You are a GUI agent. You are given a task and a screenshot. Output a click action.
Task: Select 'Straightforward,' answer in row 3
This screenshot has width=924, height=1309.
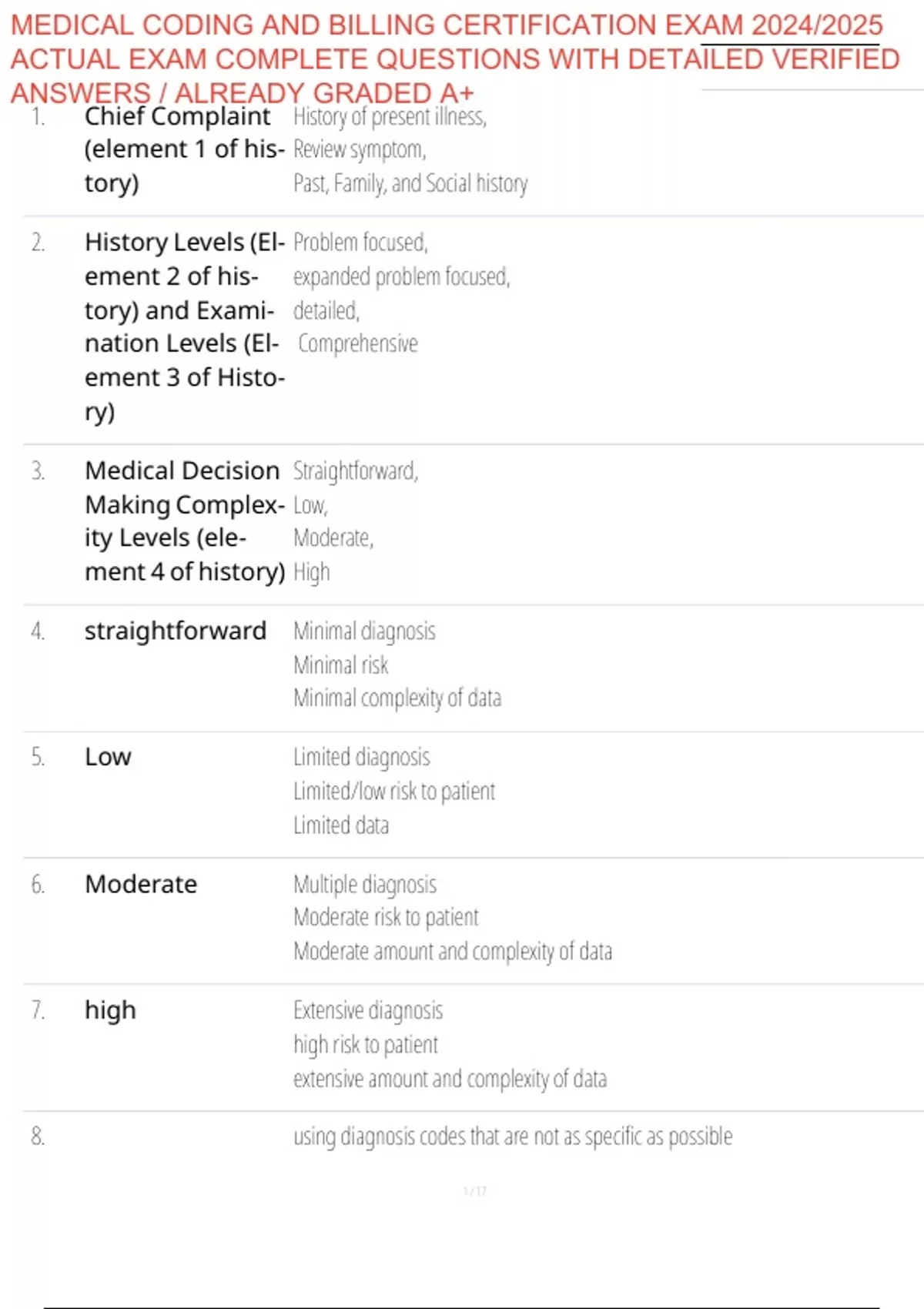[x=356, y=470]
